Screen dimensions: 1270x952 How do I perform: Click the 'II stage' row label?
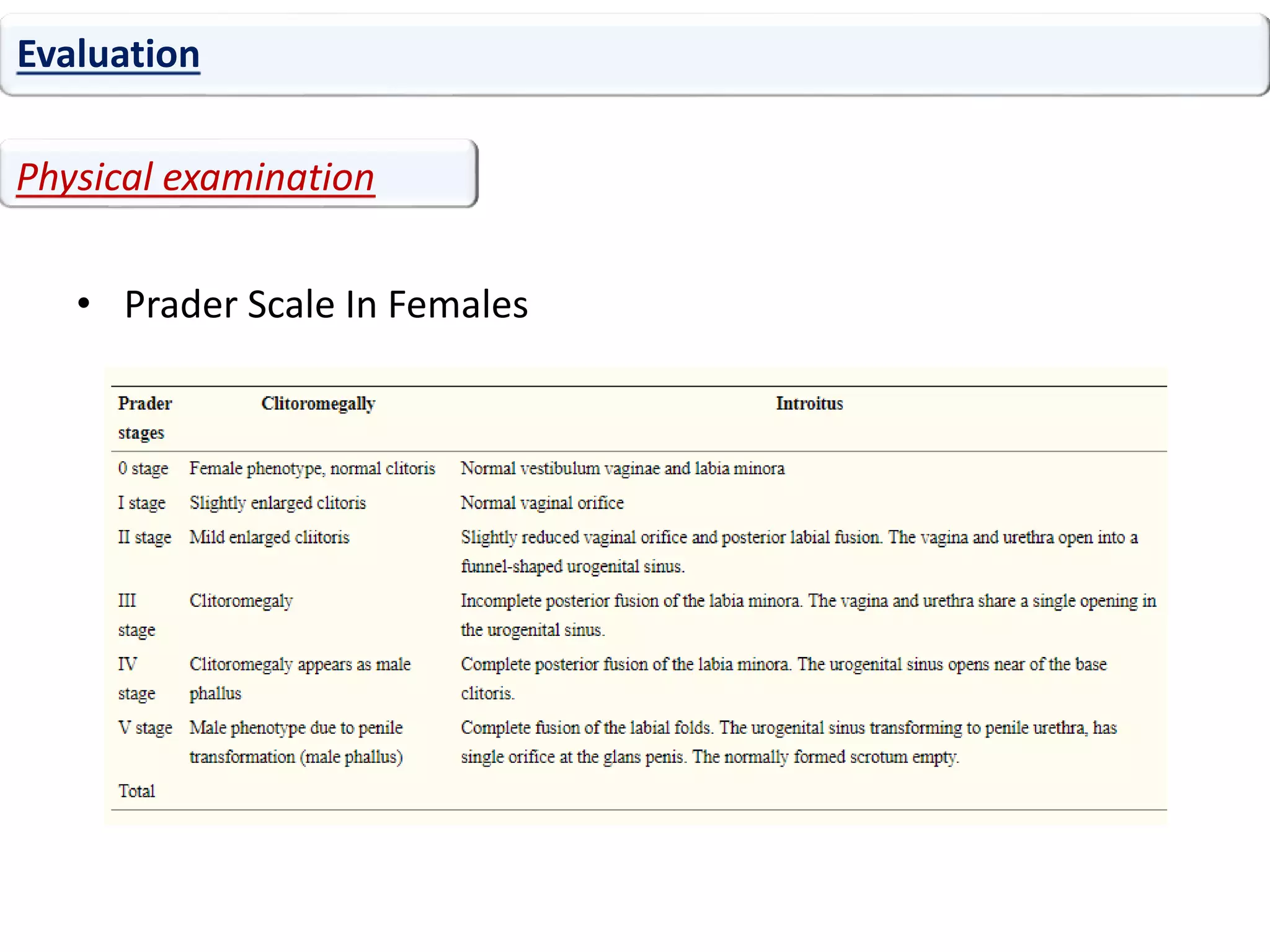(144, 537)
